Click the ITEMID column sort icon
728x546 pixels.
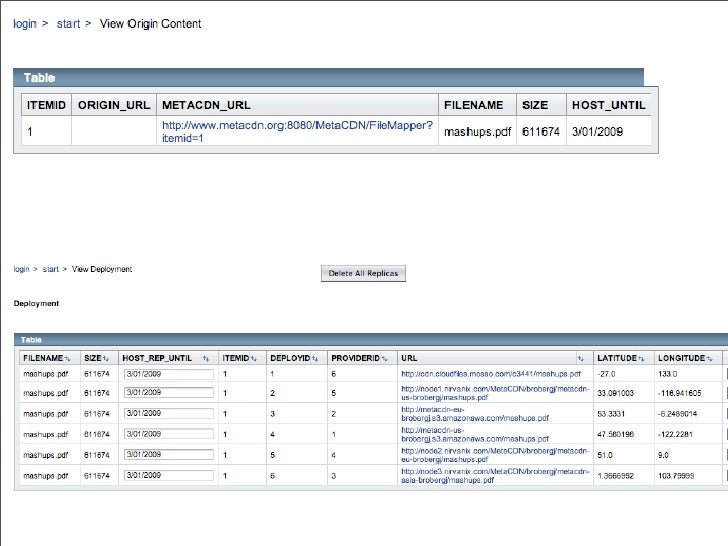253,358
